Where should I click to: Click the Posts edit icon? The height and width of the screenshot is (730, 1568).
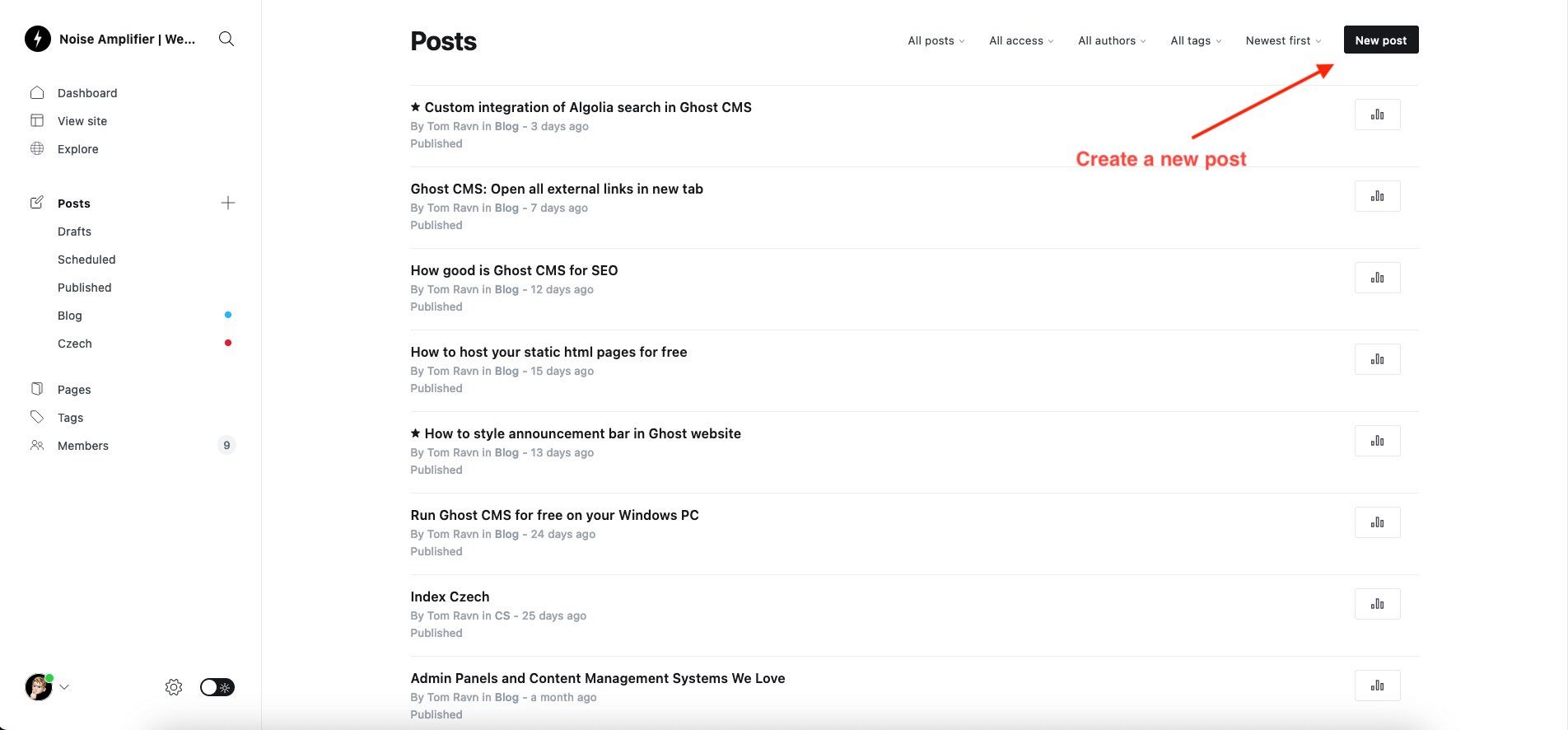[37, 203]
